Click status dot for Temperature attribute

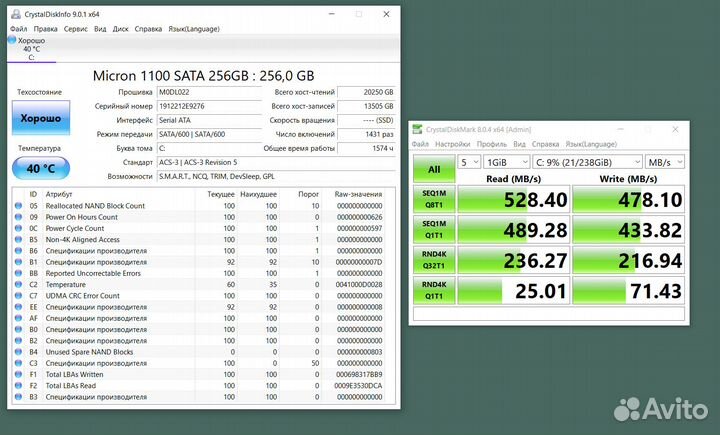click(x=18, y=285)
